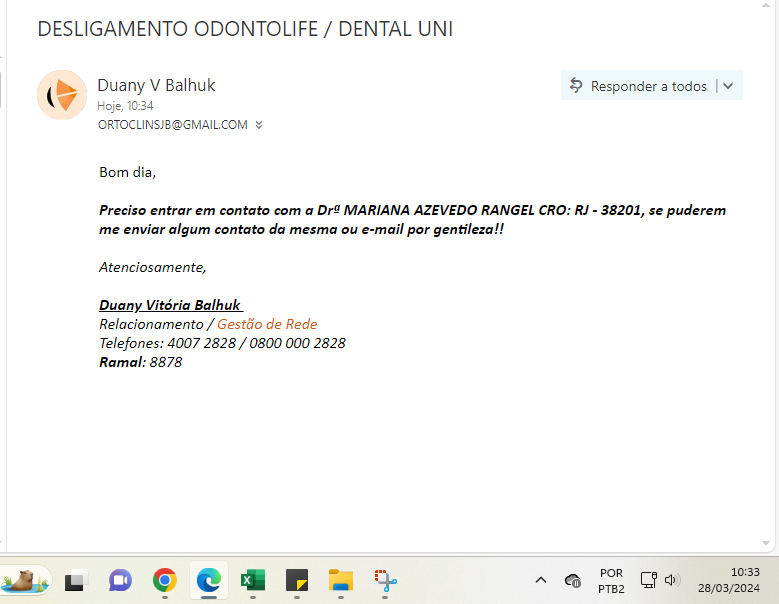Click the OneDrive cloud tray icon

point(573,580)
